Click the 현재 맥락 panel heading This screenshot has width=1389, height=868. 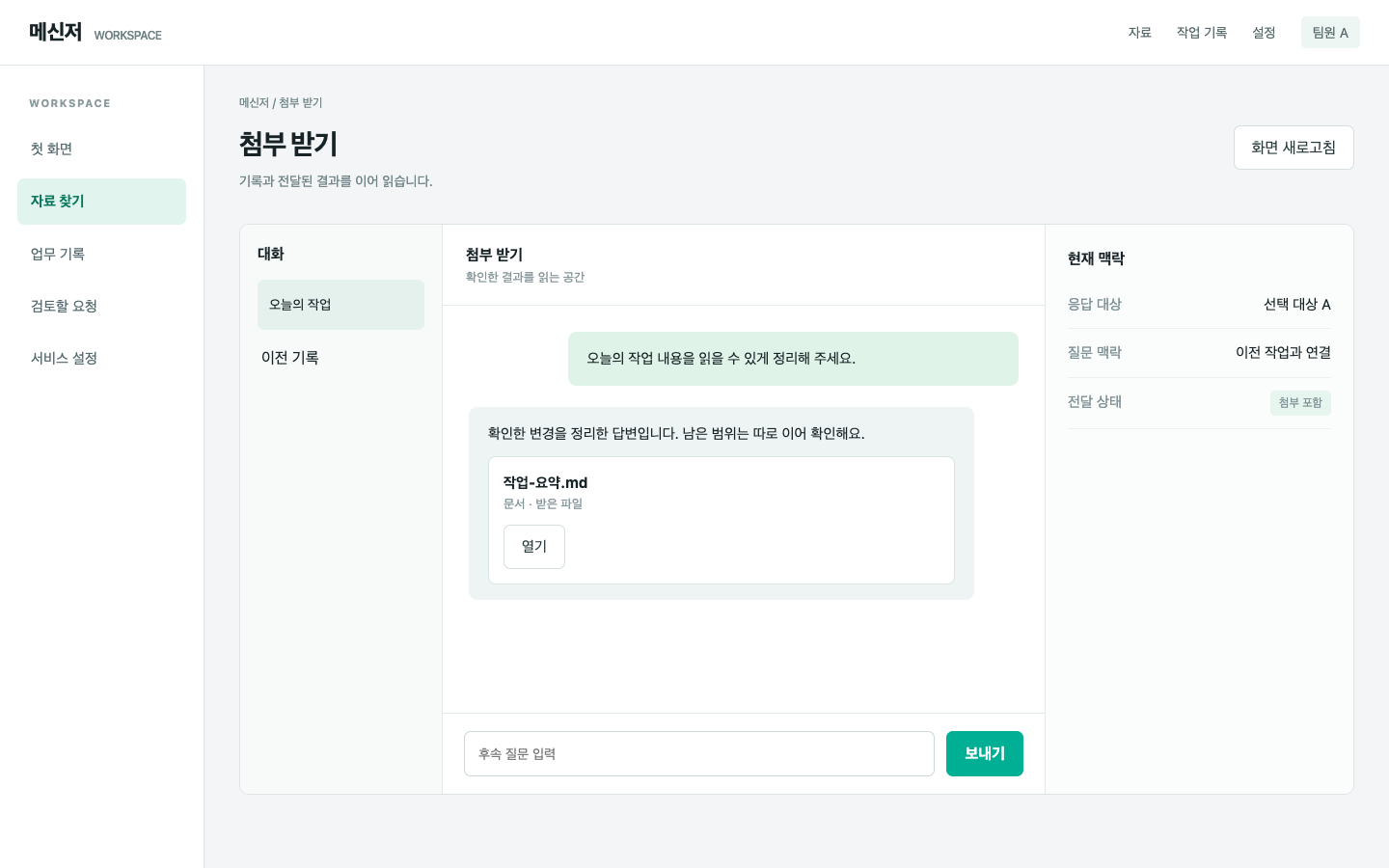1096,258
